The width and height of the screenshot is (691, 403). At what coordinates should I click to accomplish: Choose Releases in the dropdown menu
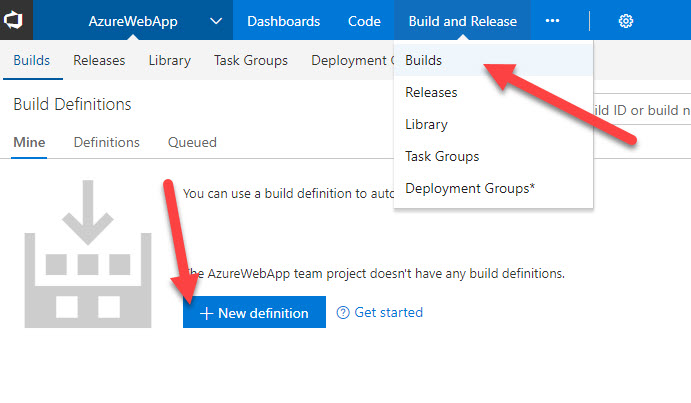coord(431,92)
